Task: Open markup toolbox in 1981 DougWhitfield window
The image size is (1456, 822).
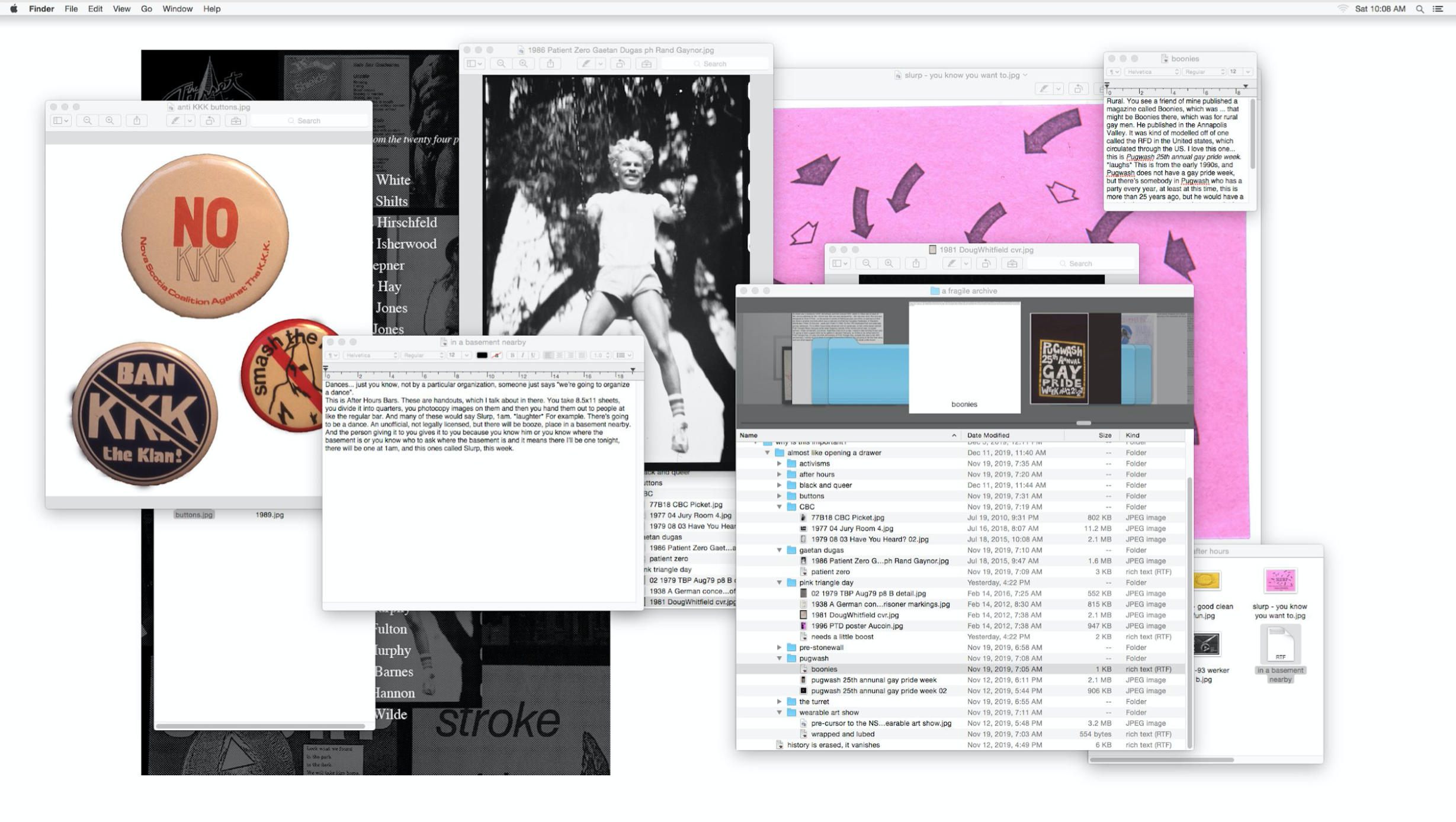Action: pos(1012,264)
